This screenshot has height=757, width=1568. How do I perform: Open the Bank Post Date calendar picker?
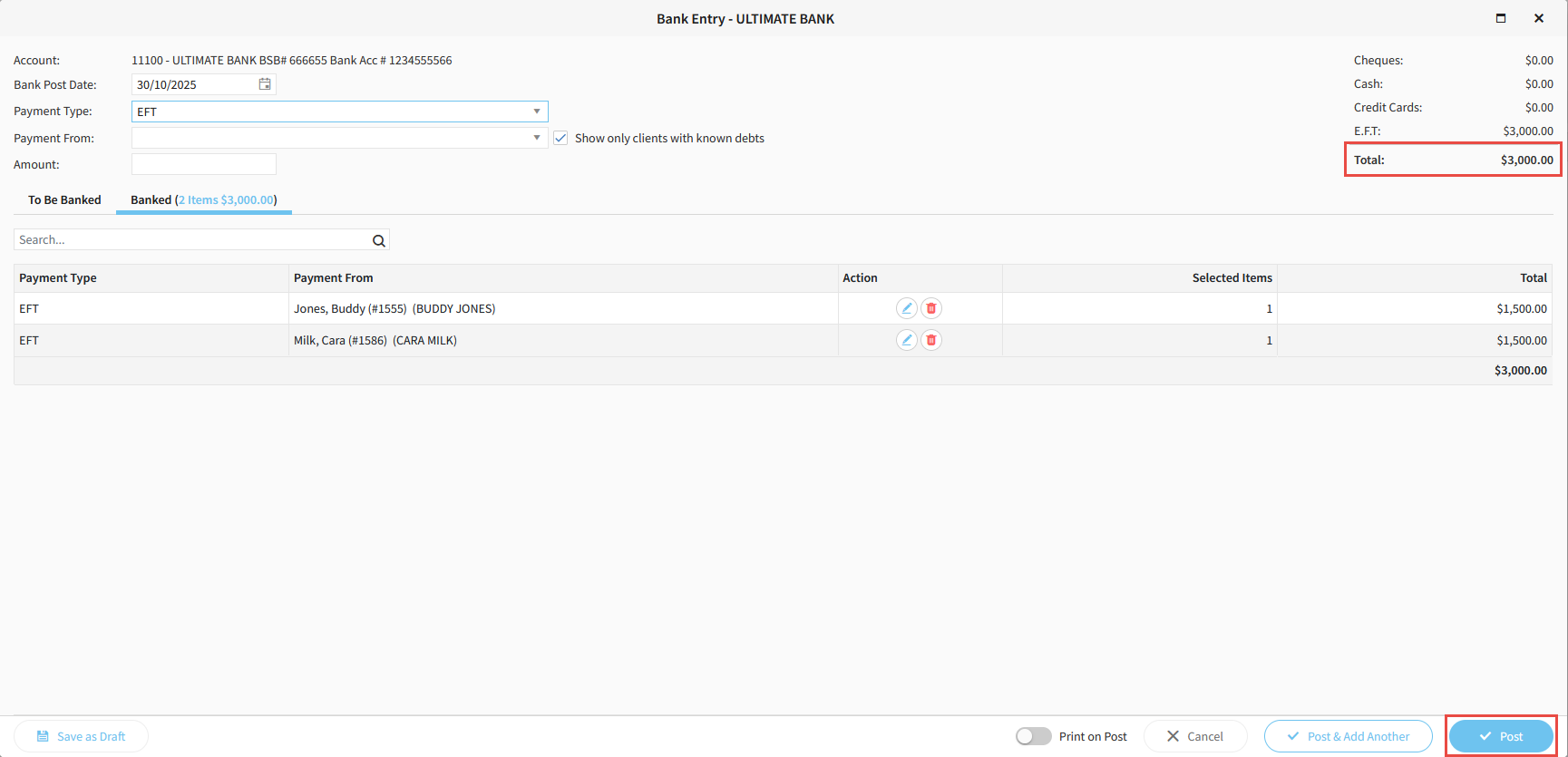265,84
